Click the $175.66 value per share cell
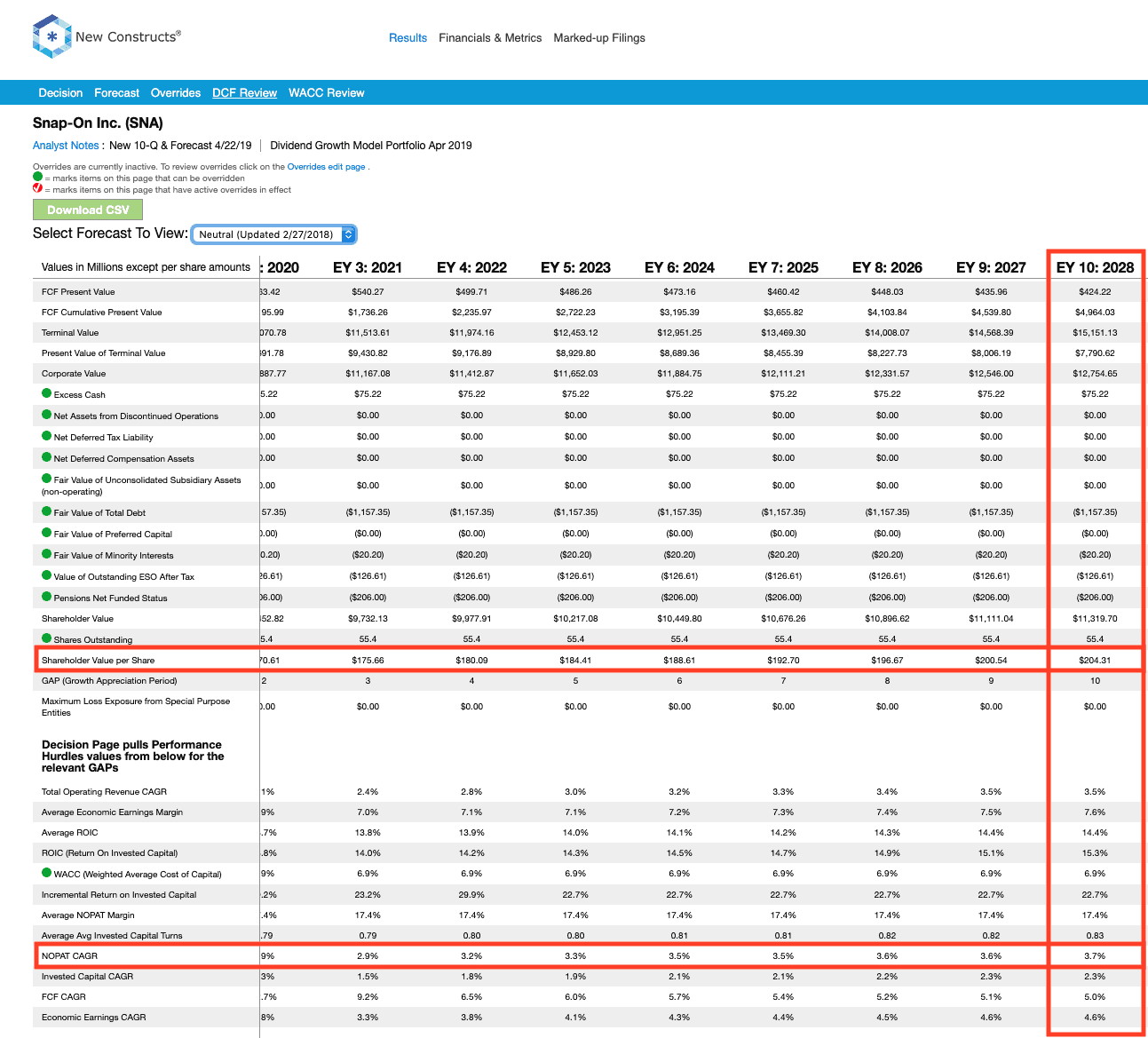This screenshot has height=1038, width=1148. 368,661
